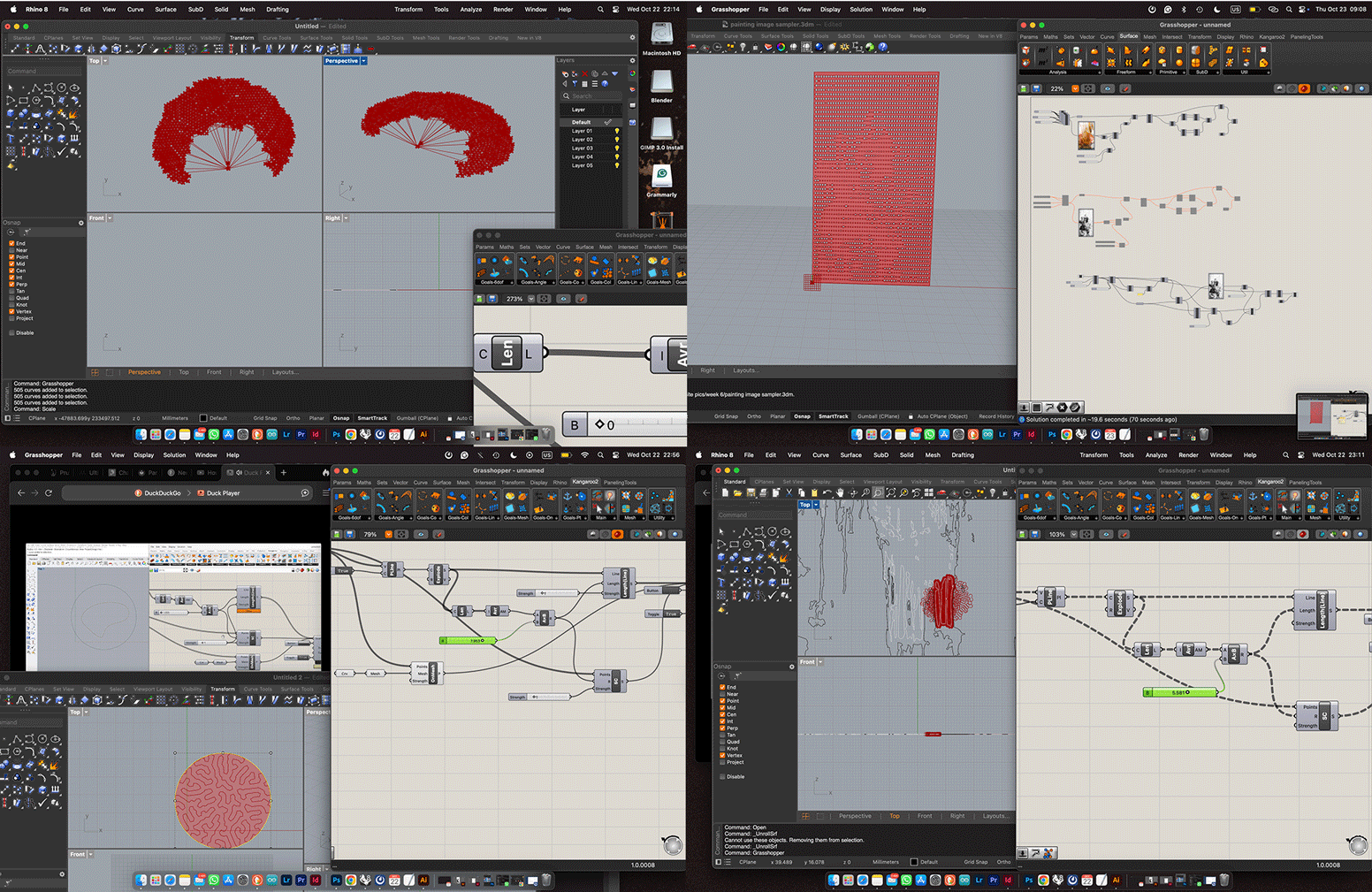Enable Near osnap in window with Layers panel
Image resolution: width=1372 pixels, height=892 pixels.
pyautogui.click(x=11, y=250)
